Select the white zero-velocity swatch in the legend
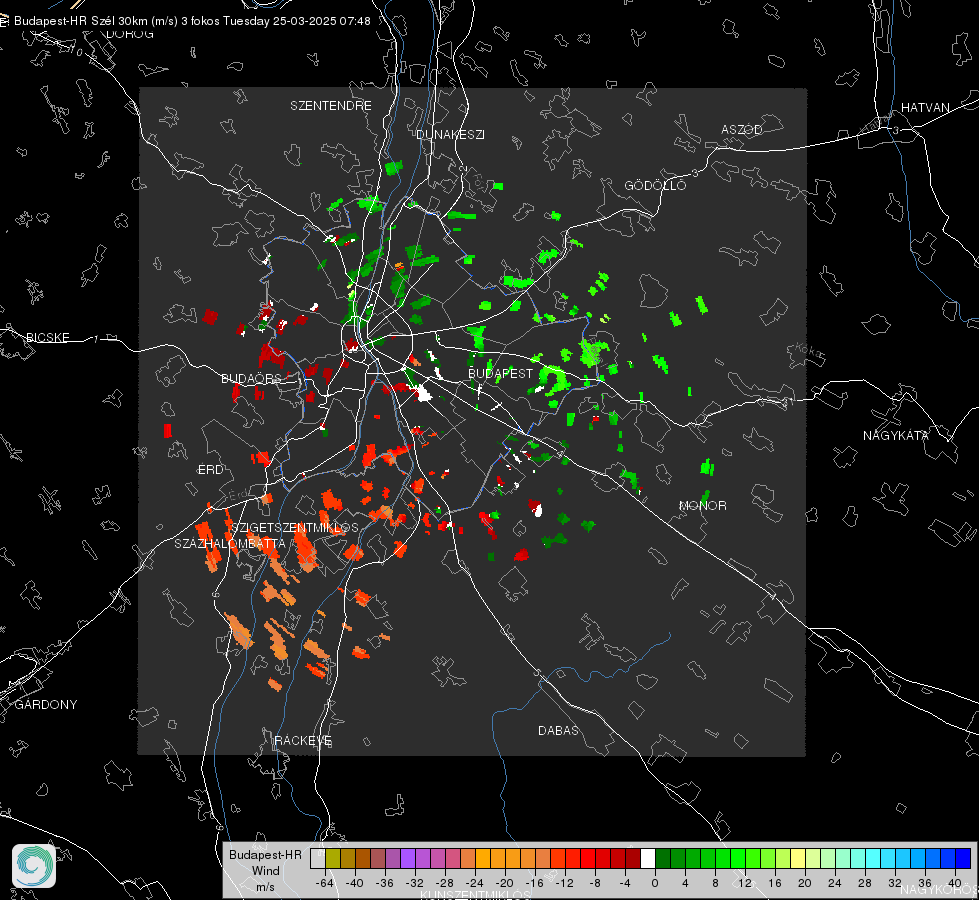Screen dimensions: 979x900 pos(648,859)
